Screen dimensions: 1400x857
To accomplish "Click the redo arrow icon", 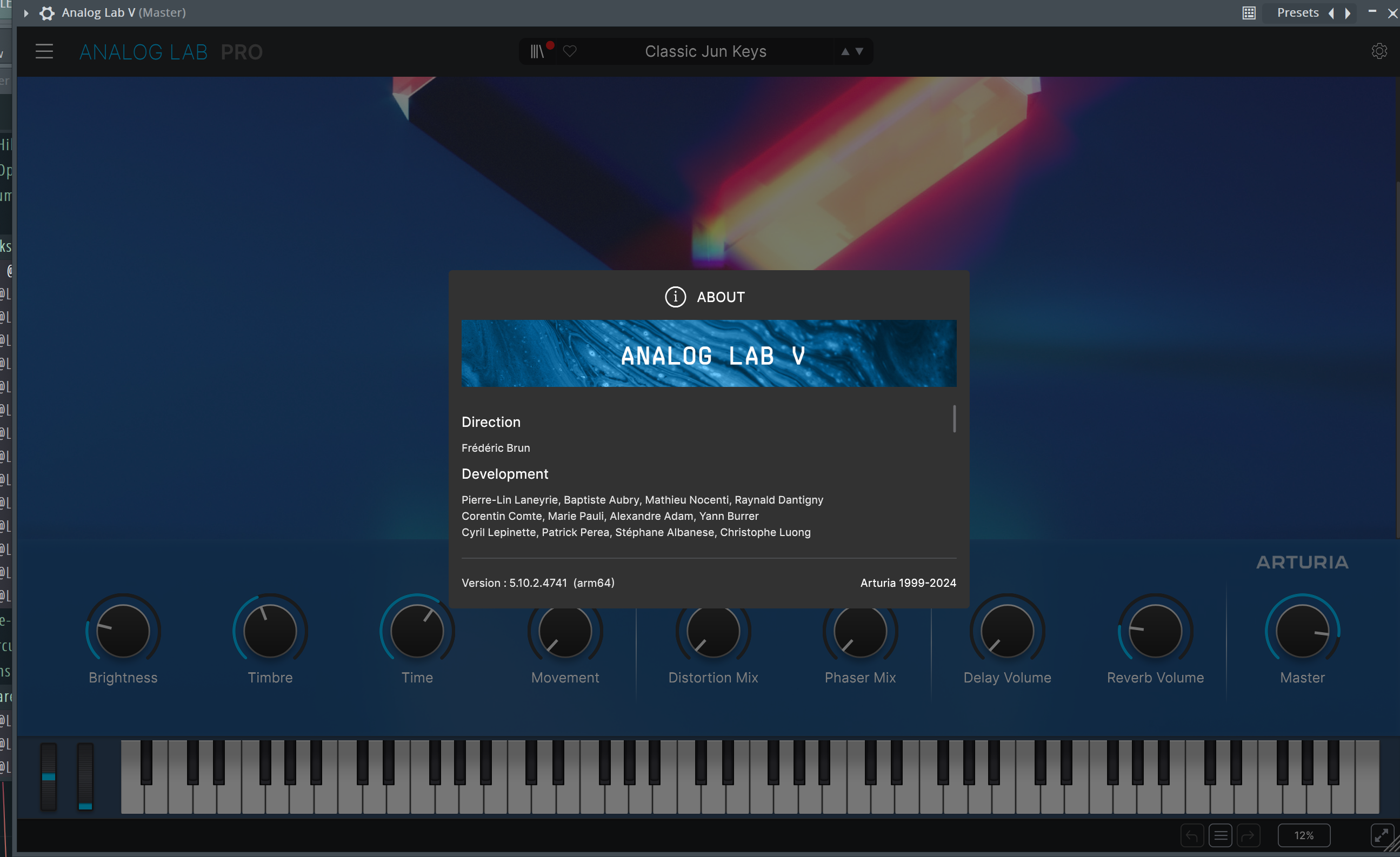I will point(1248,835).
